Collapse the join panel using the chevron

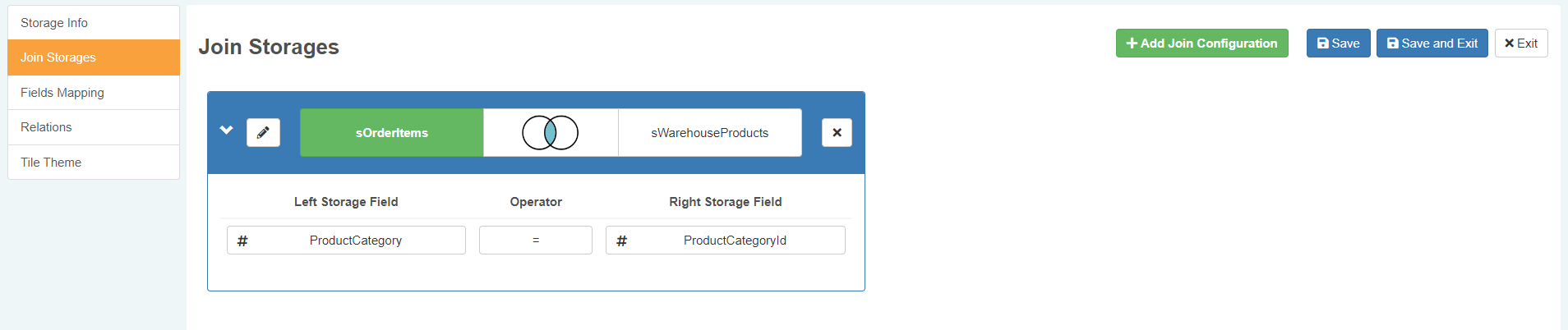pyautogui.click(x=227, y=131)
